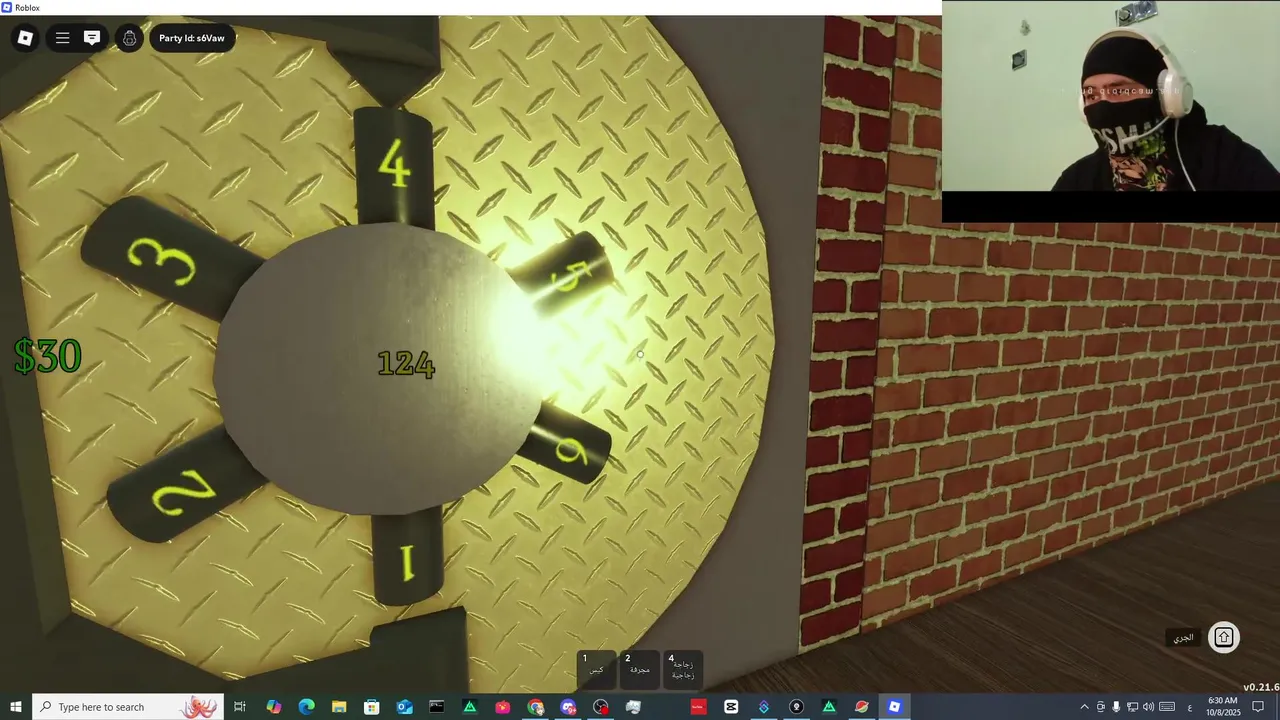Screen dimensions: 1280x720
Task: Click the v0.21.6 version text
Action: tap(1261, 687)
